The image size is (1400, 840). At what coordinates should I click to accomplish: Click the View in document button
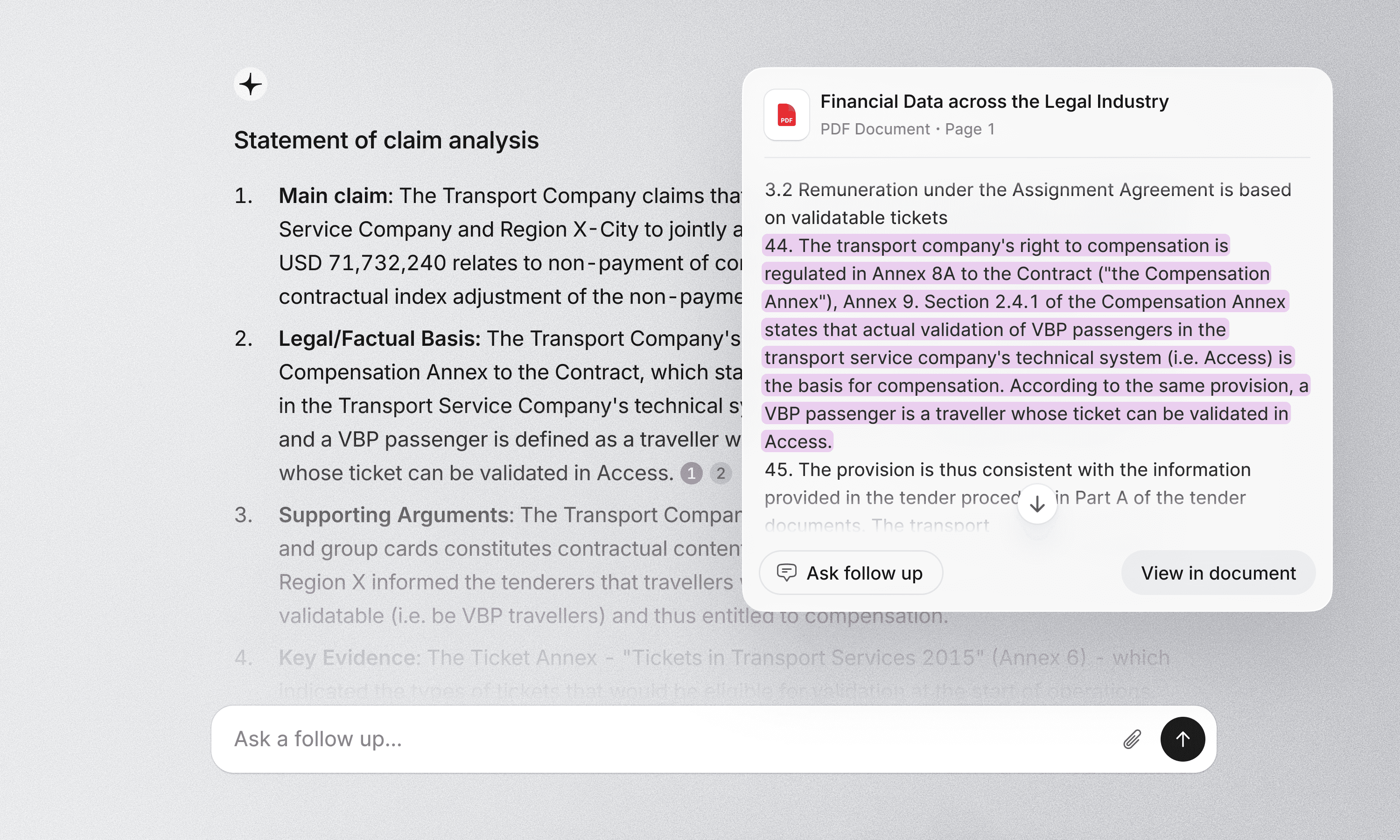pyautogui.click(x=1218, y=573)
